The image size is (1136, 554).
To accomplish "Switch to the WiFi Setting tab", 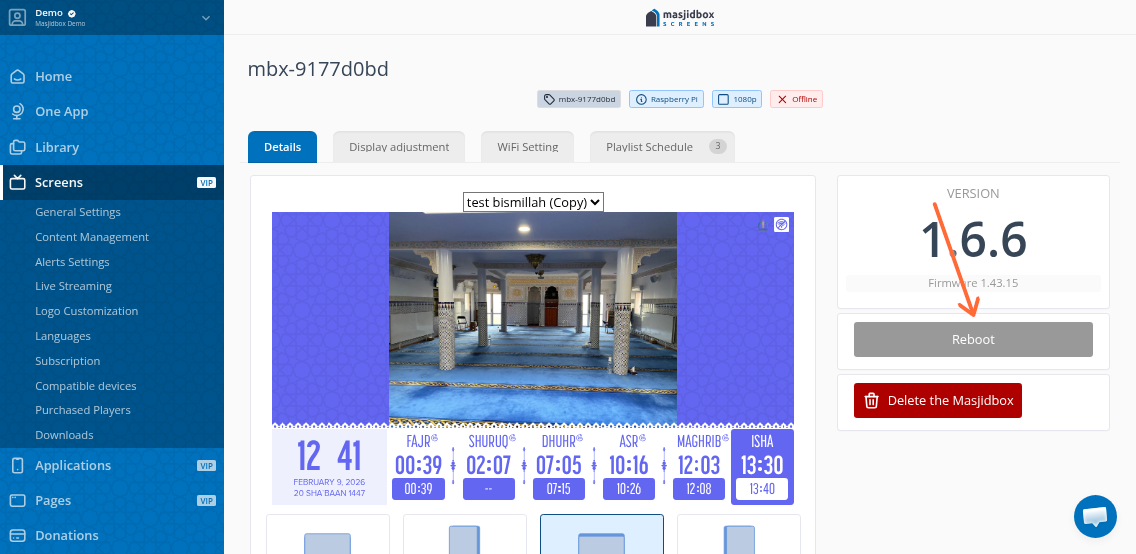I will click(x=527, y=147).
